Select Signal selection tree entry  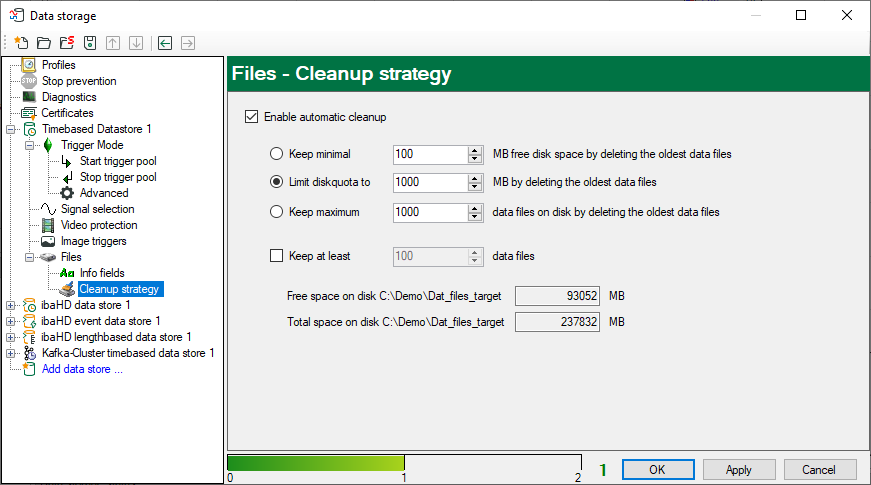pyautogui.click(x=97, y=209)
